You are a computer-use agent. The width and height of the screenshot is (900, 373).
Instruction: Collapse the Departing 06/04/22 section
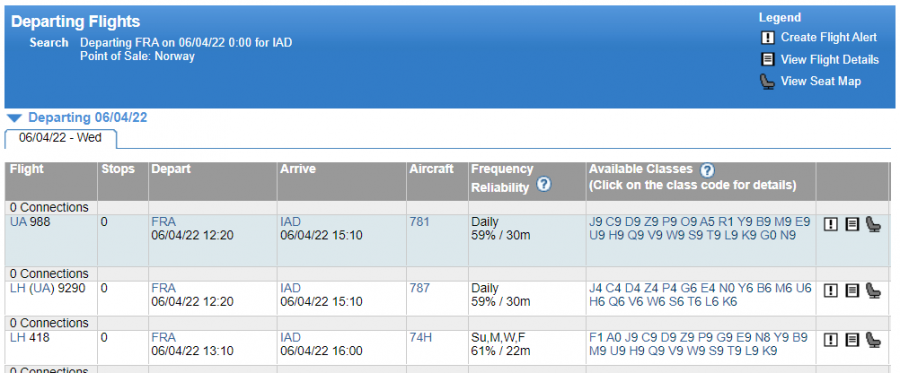(x=15, y=118)
